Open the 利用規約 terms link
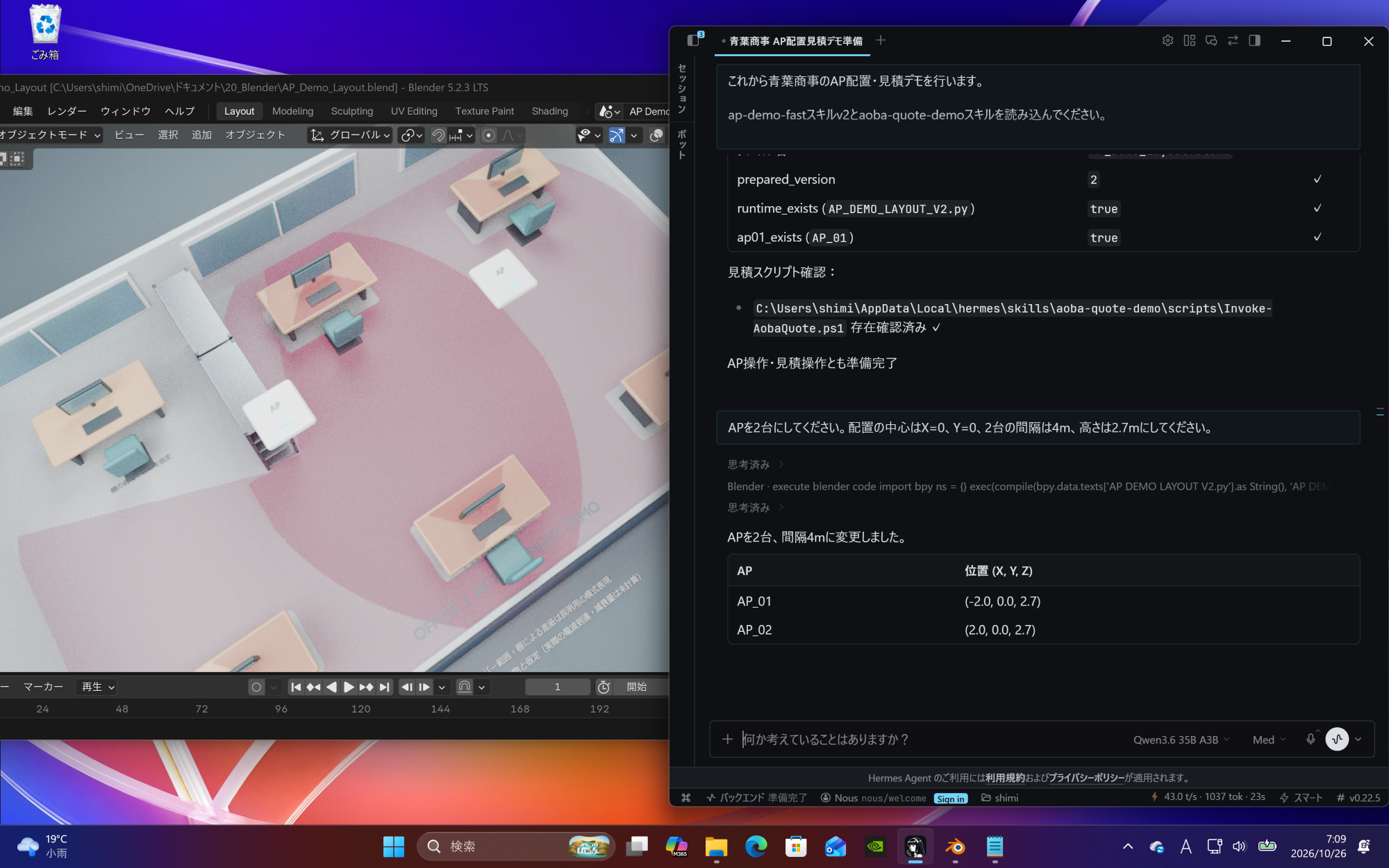This screenshot has height=868, width=1389. click(x=1005, y=778)
